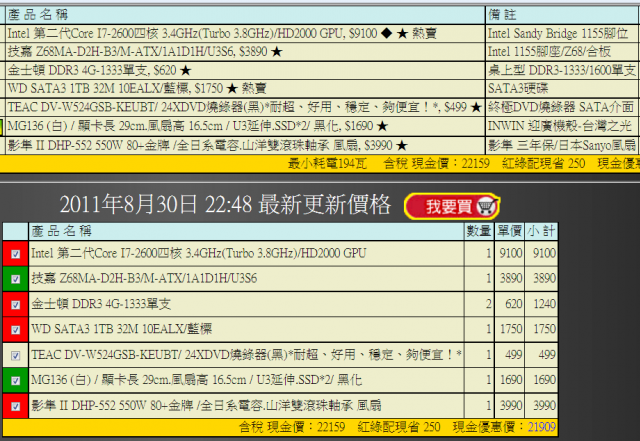This screenshot has width=640, height=441.
Task: Click '紅綠配現省 250' in the lower yellow bar
Action: pos(399,427)
